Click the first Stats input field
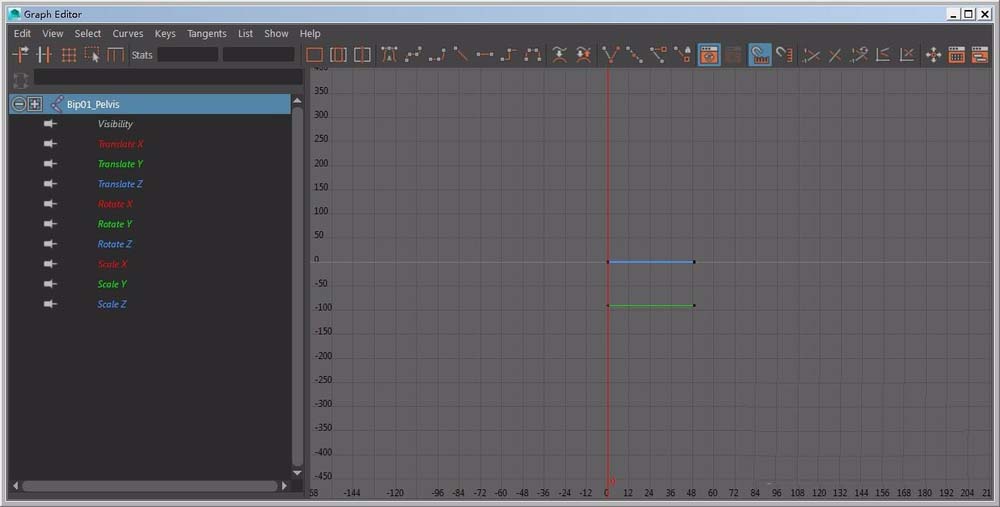 tap(187, 55)
